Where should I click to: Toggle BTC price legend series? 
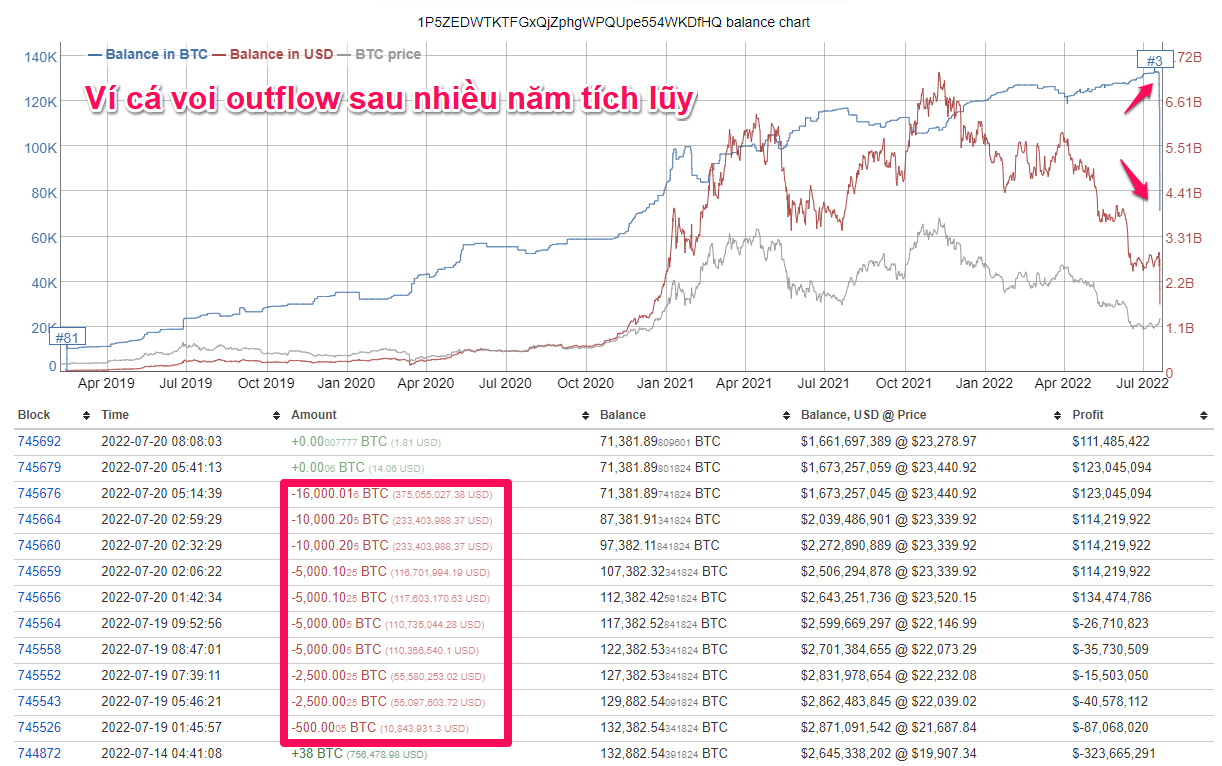coord(388,54)
